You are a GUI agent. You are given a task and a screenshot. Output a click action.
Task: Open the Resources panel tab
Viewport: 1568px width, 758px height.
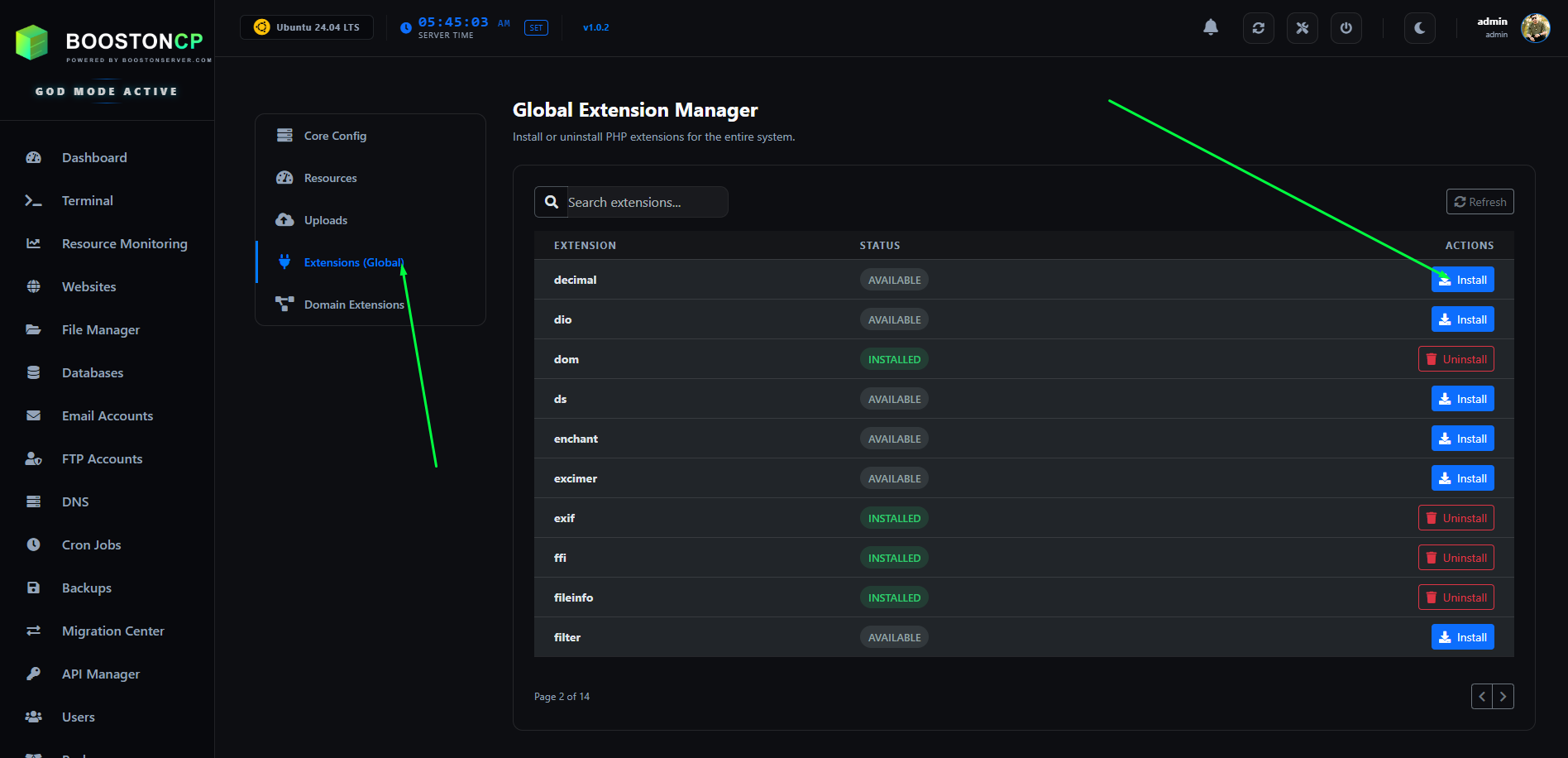coord(330,177)
